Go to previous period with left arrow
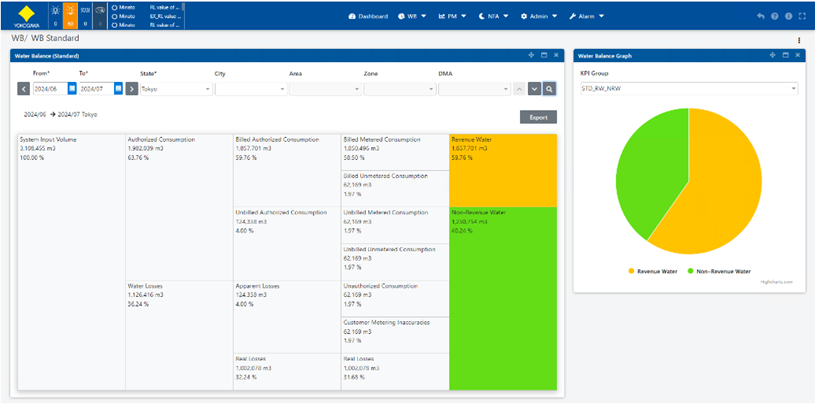This screenshot has width=815, height=404. click(x=24, y=89)
